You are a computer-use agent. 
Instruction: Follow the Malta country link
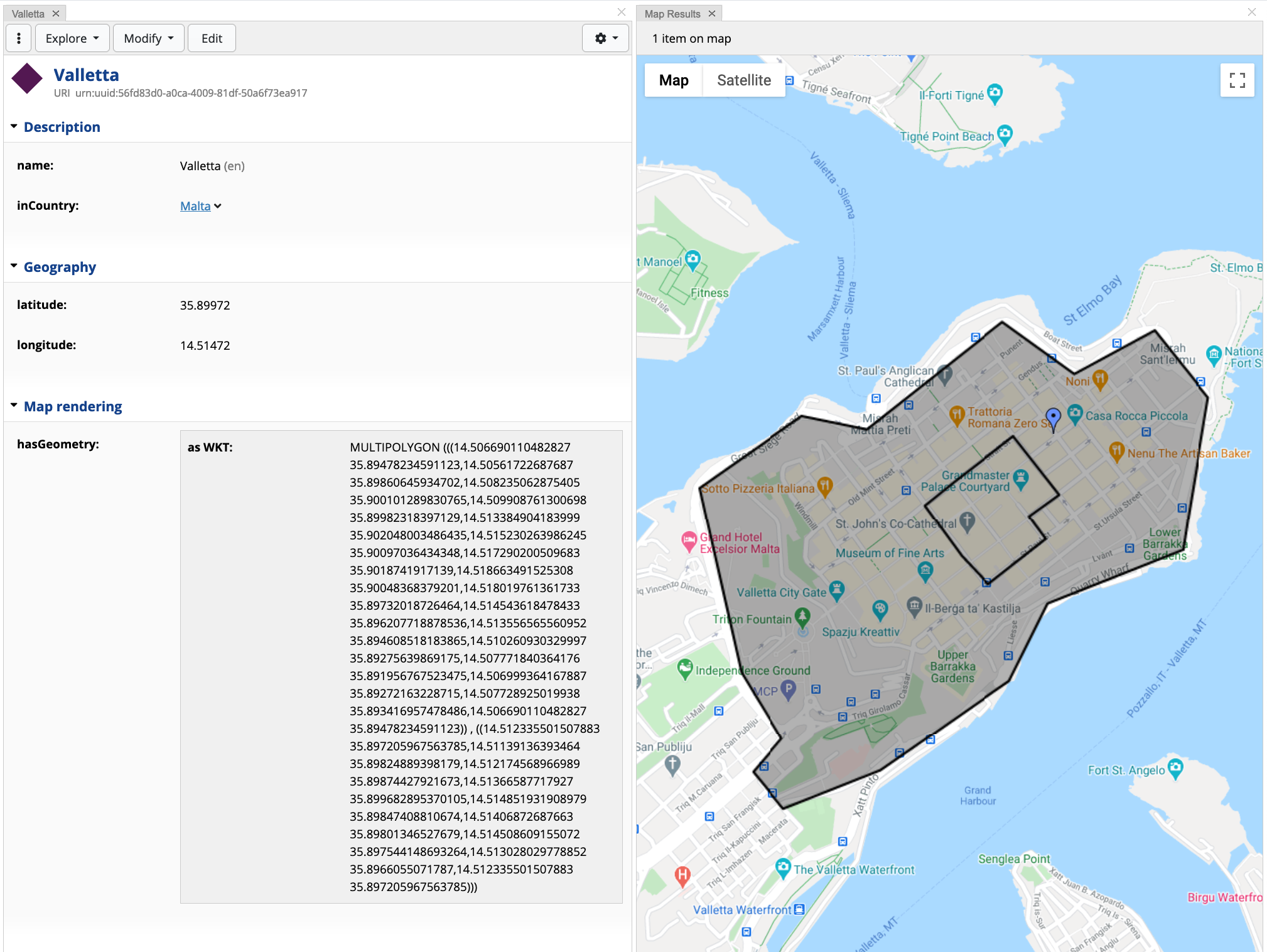pyautogui.click(x=195, y=206)
